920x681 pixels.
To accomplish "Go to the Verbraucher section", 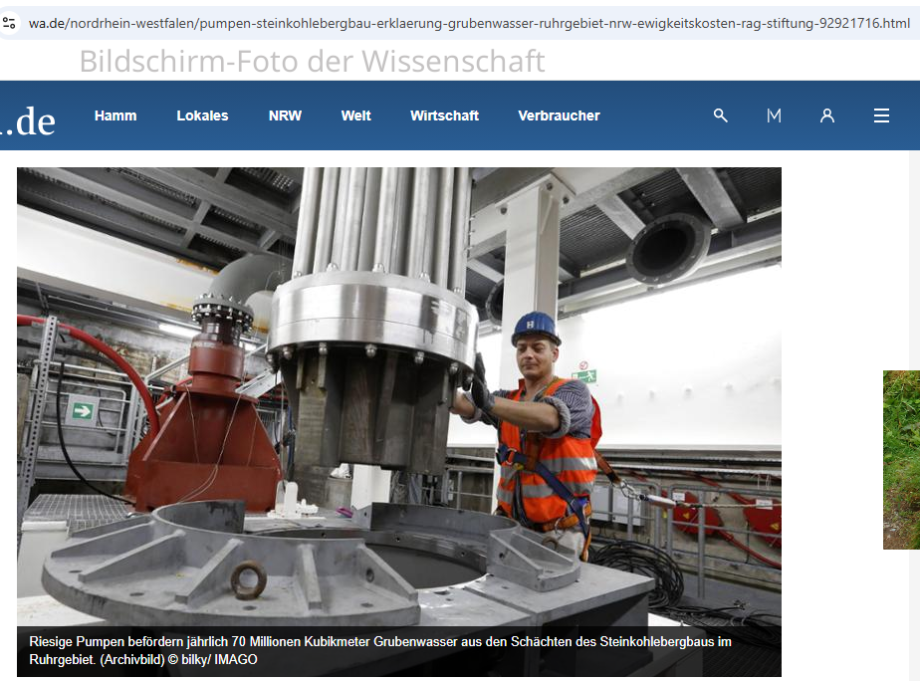I will click(x=558, y=116).
